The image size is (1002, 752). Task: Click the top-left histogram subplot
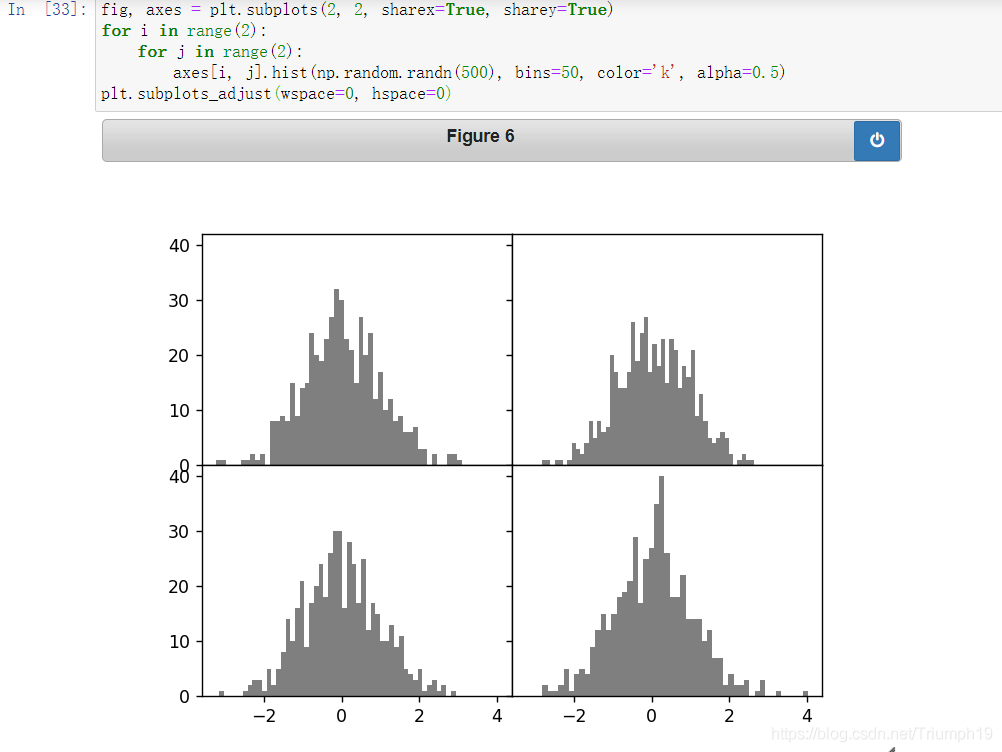[357, 349]
